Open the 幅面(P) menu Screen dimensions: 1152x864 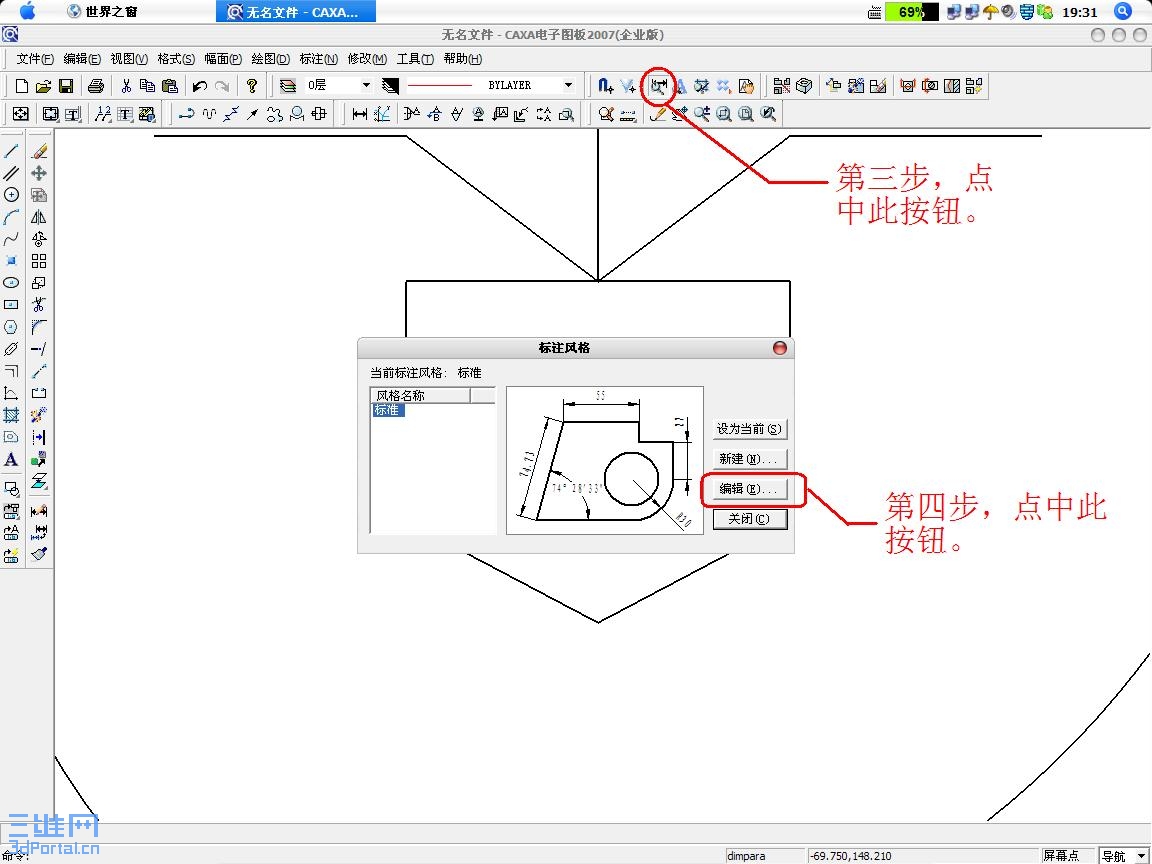point(223,59)
